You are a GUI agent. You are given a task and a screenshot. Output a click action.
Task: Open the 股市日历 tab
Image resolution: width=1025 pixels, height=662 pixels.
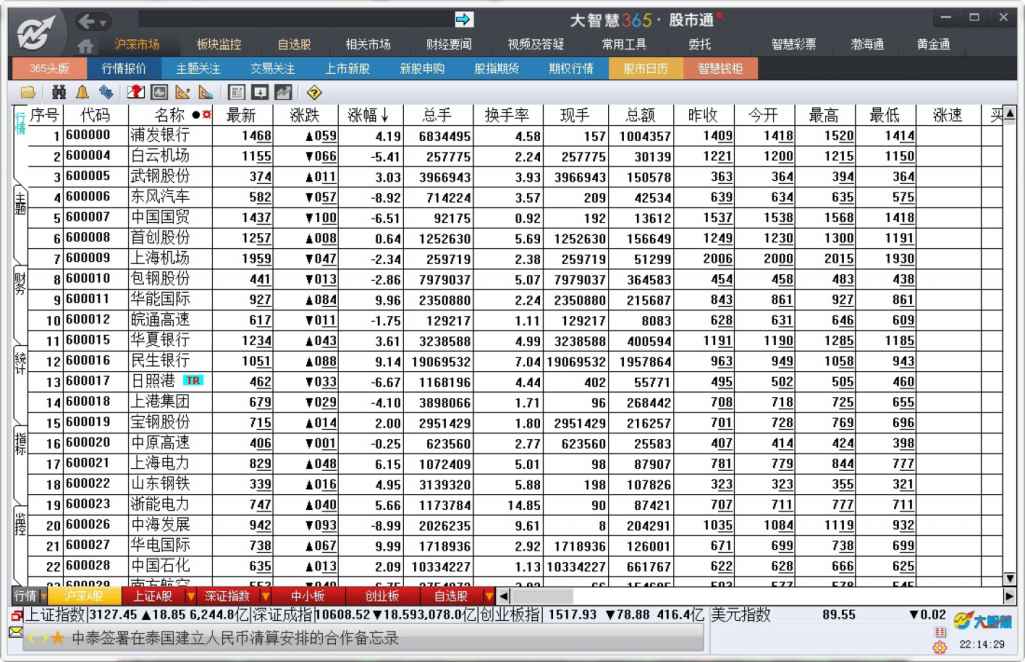(x=646, y=68)
